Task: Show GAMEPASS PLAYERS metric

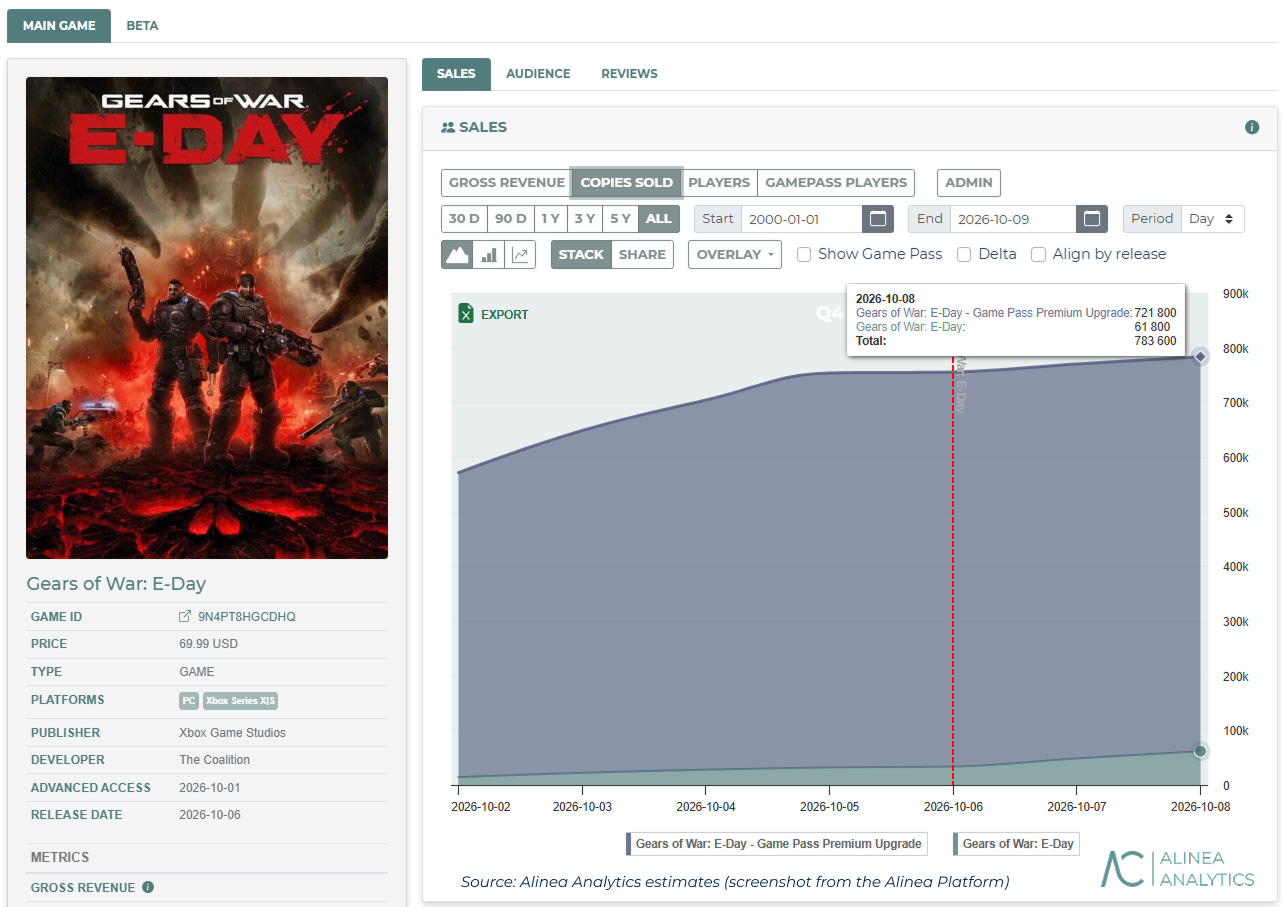Action: [x=836, y=183]
